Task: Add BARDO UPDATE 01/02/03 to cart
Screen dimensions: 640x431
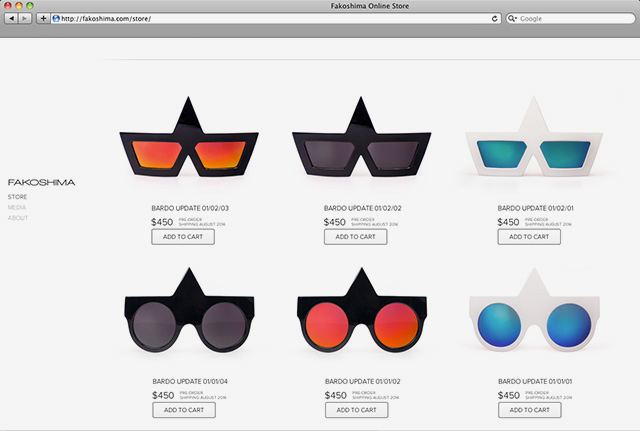Action: [183, 237]
